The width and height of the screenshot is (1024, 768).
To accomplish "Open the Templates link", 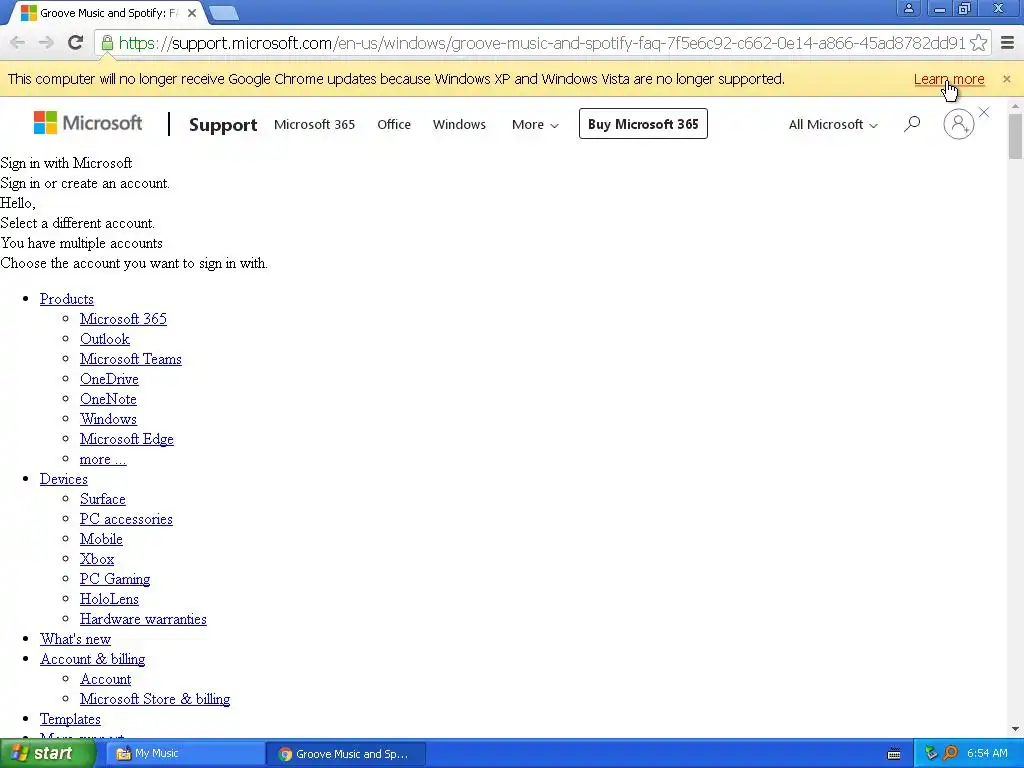I will [70, 719].
